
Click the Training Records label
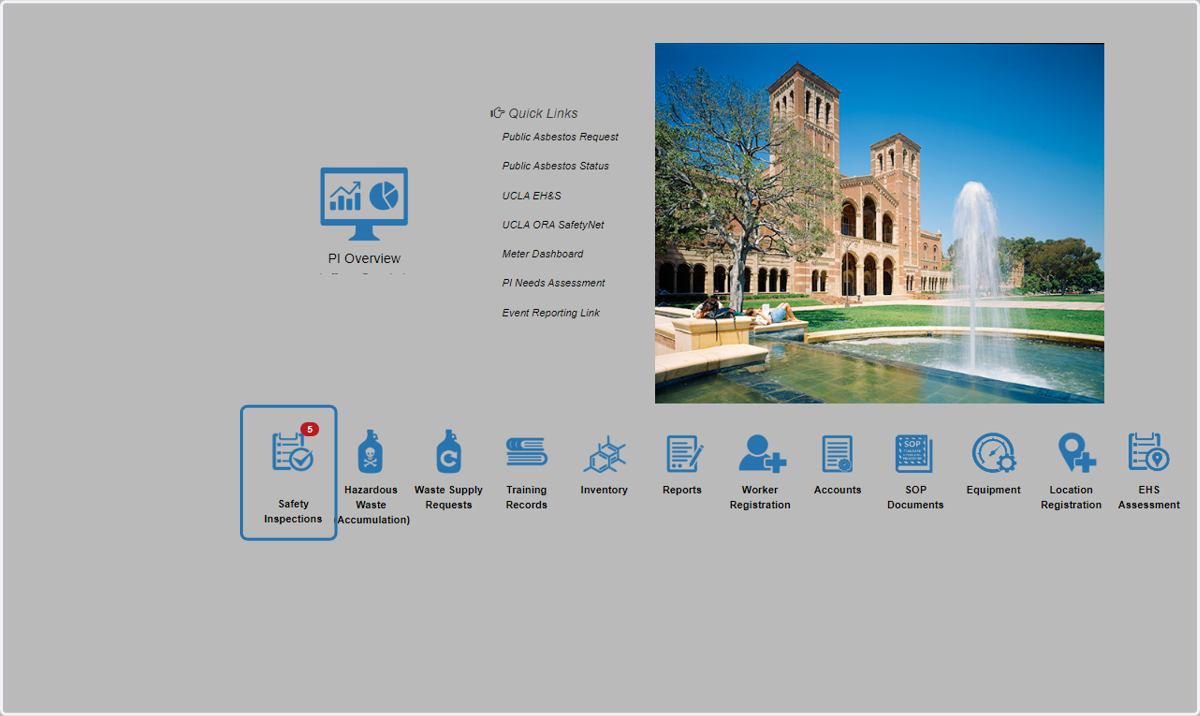pos(526,497)
